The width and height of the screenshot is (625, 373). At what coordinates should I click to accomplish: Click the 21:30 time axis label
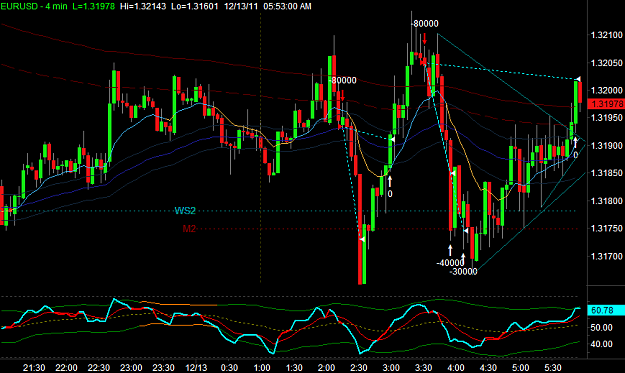click(34, 368)
